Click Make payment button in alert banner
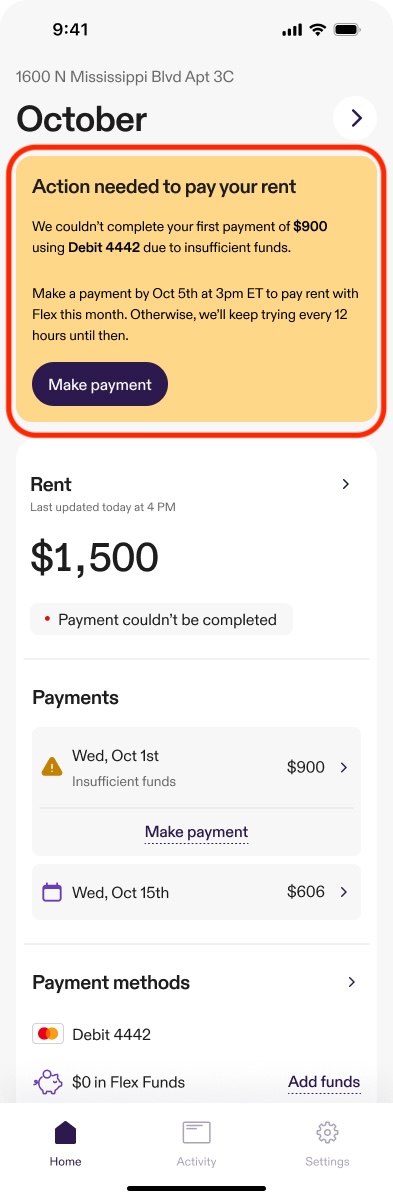393x1199 pixels. coord(100,384)
